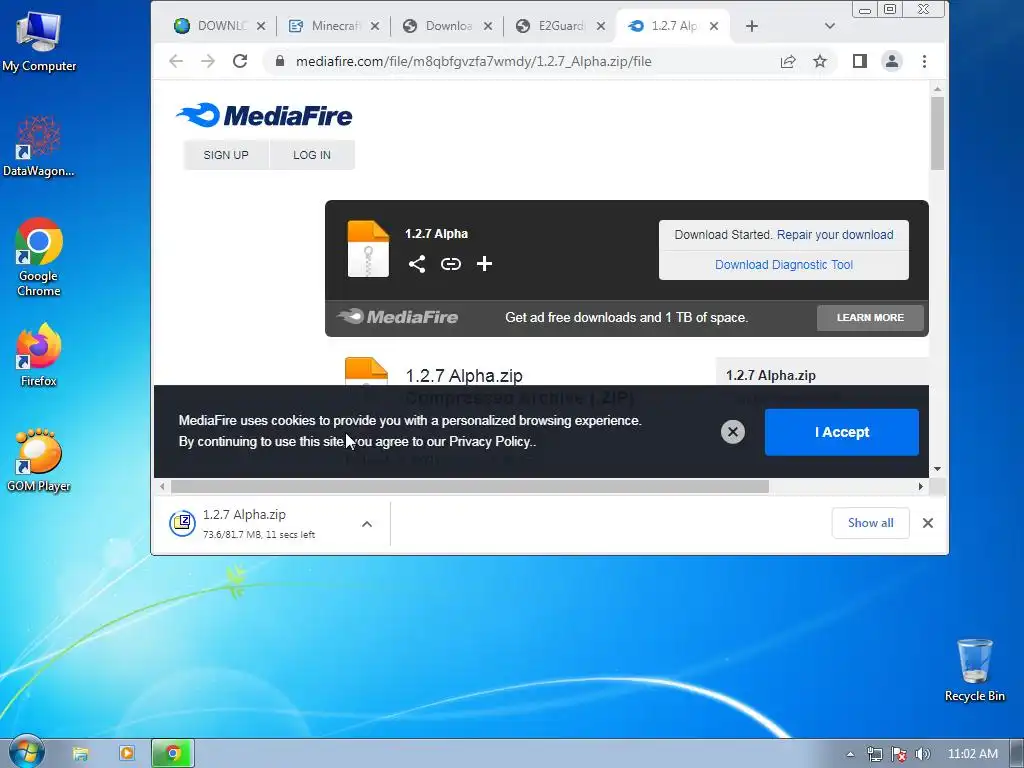Close the downloads bar
The image size is (1024, 768).
click(927, 523)
